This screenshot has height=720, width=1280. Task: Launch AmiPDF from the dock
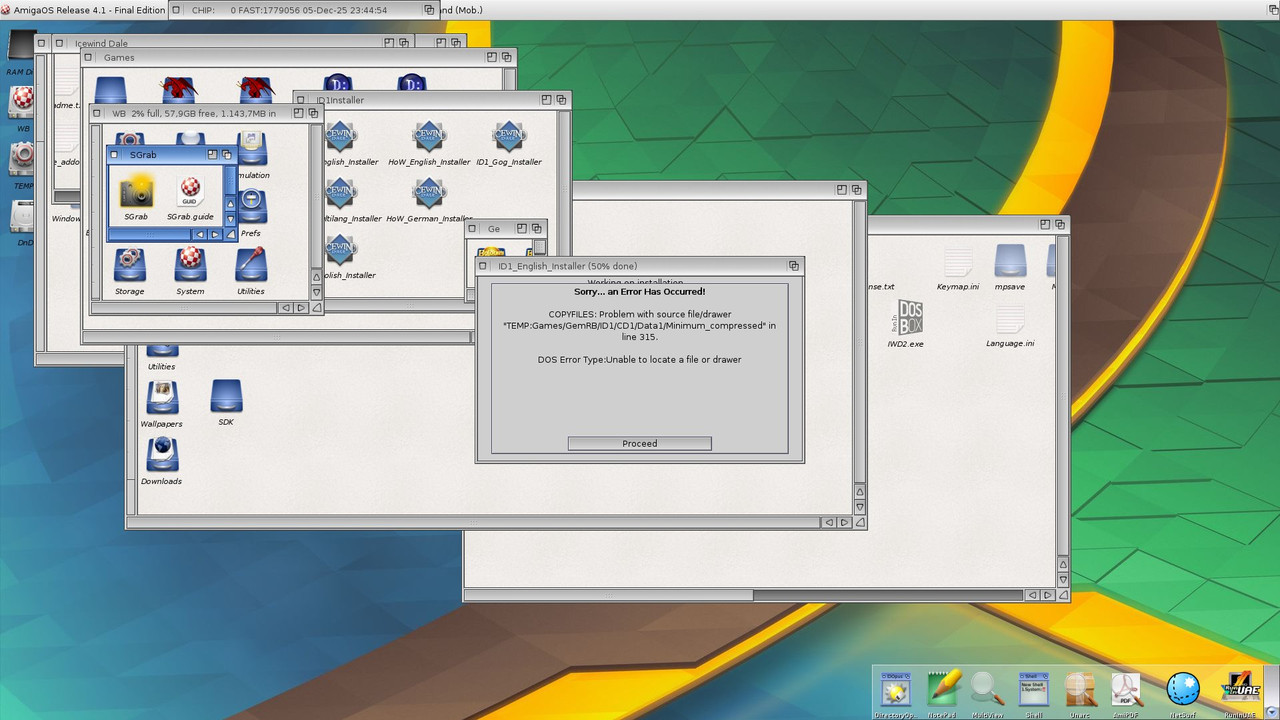(x=1127, y=690)
